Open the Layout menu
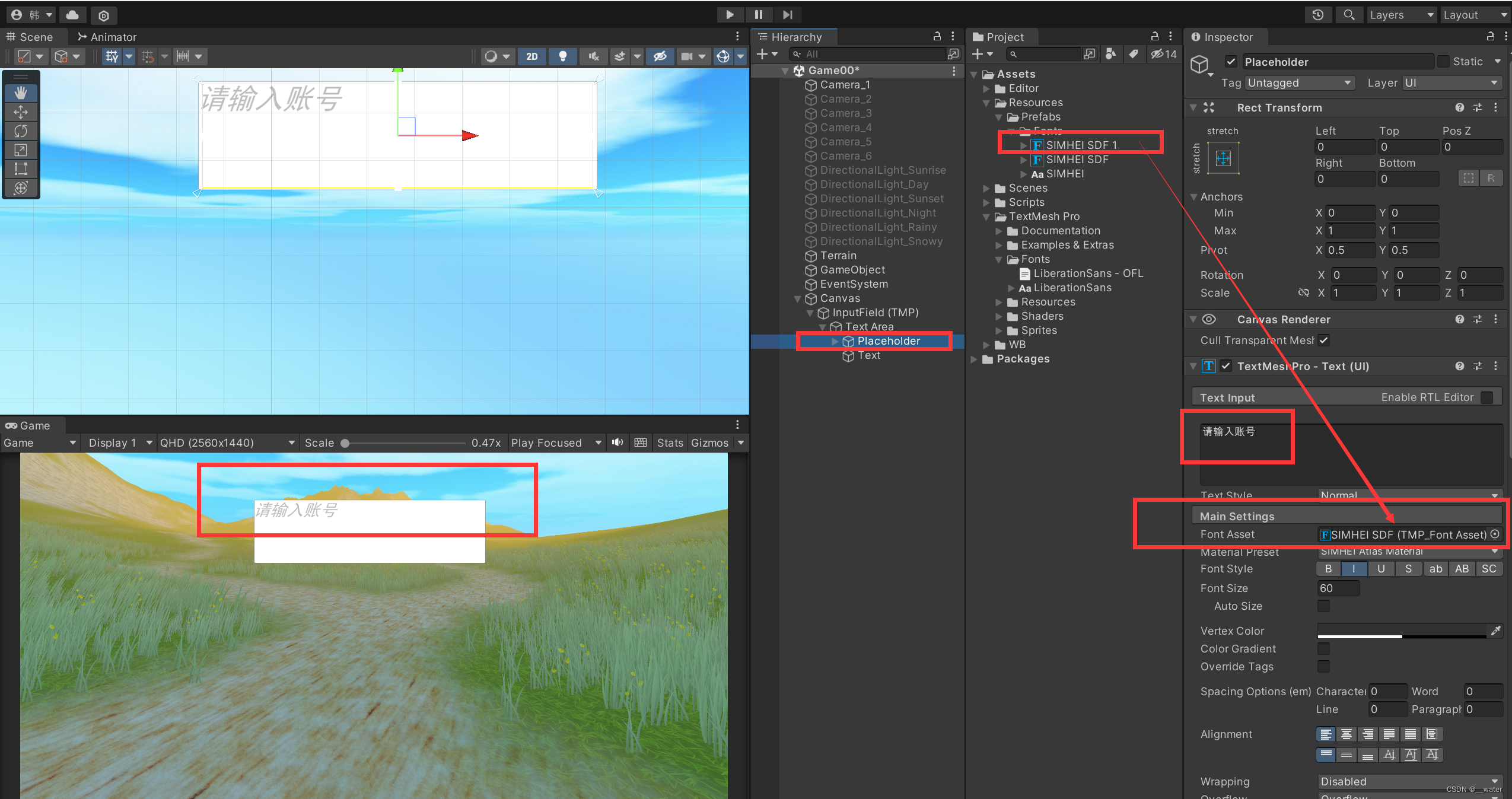The height and width of the screenshot is (799, 1512). (x=1475, y=15)
